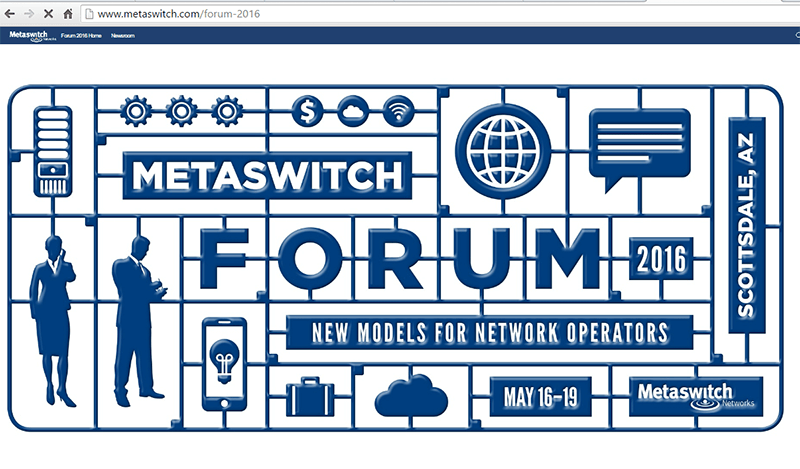Image resolution: width=800 pixels, height=469 pixels.
Task: Click the page icon in the address bar
Action: pyautogui.click(x=89, y=14)
